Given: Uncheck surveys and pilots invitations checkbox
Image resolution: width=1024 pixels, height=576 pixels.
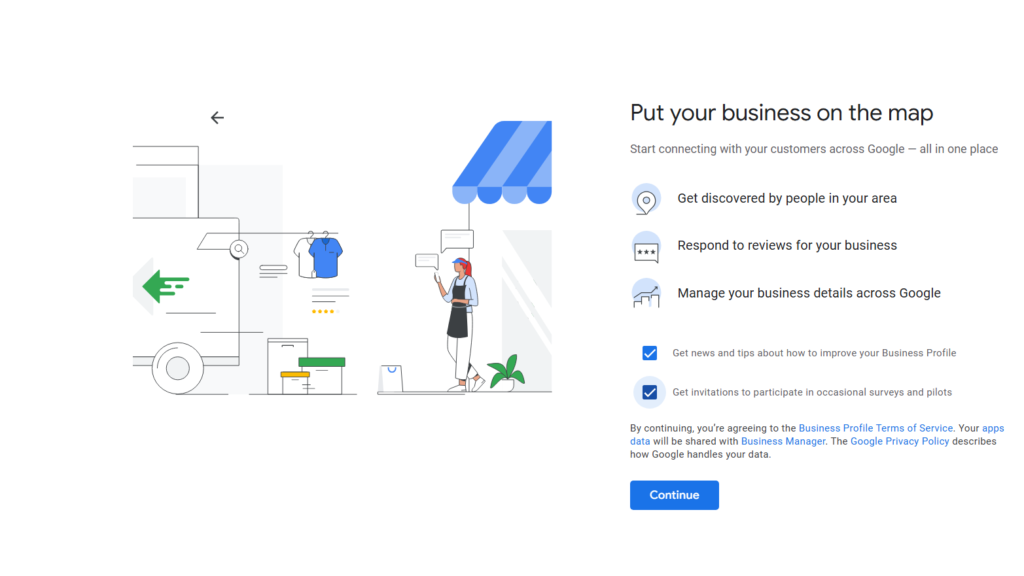Looking at the screenshot, I should (649, 392).
